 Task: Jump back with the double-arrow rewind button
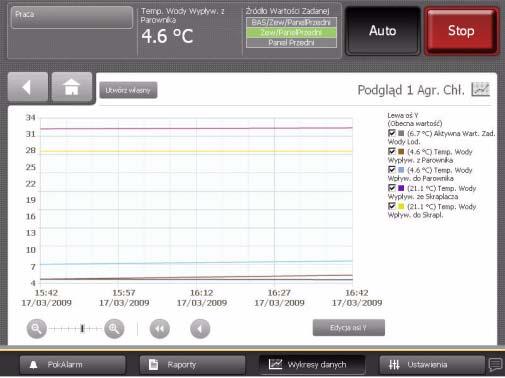click(x=160, y=329)
